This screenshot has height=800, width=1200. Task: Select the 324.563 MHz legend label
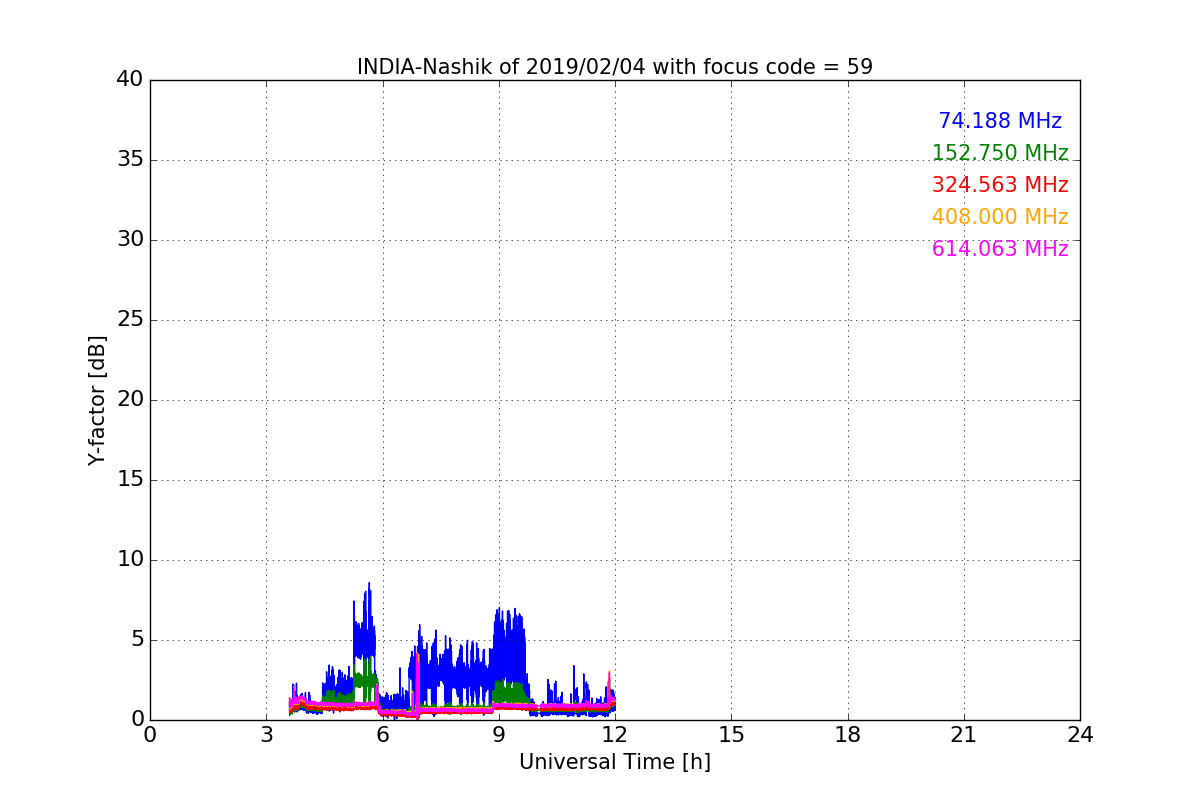(x=1000, y=185)
